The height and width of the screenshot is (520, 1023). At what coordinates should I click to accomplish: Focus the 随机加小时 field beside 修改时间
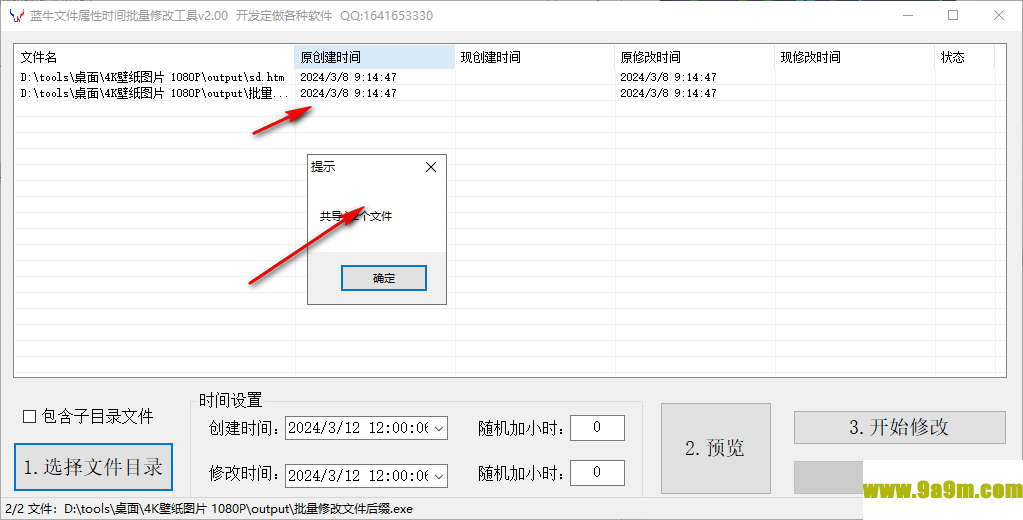click(597, 473)
